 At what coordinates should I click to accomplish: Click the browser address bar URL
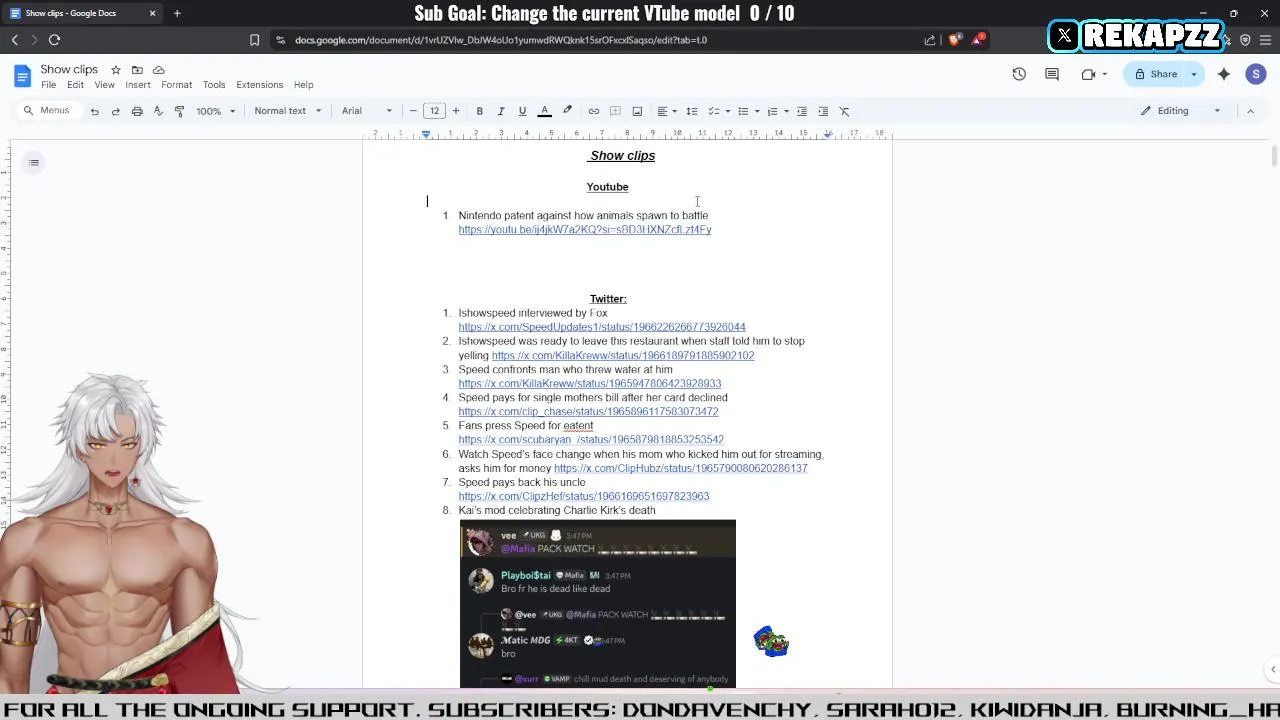[501, 40]
